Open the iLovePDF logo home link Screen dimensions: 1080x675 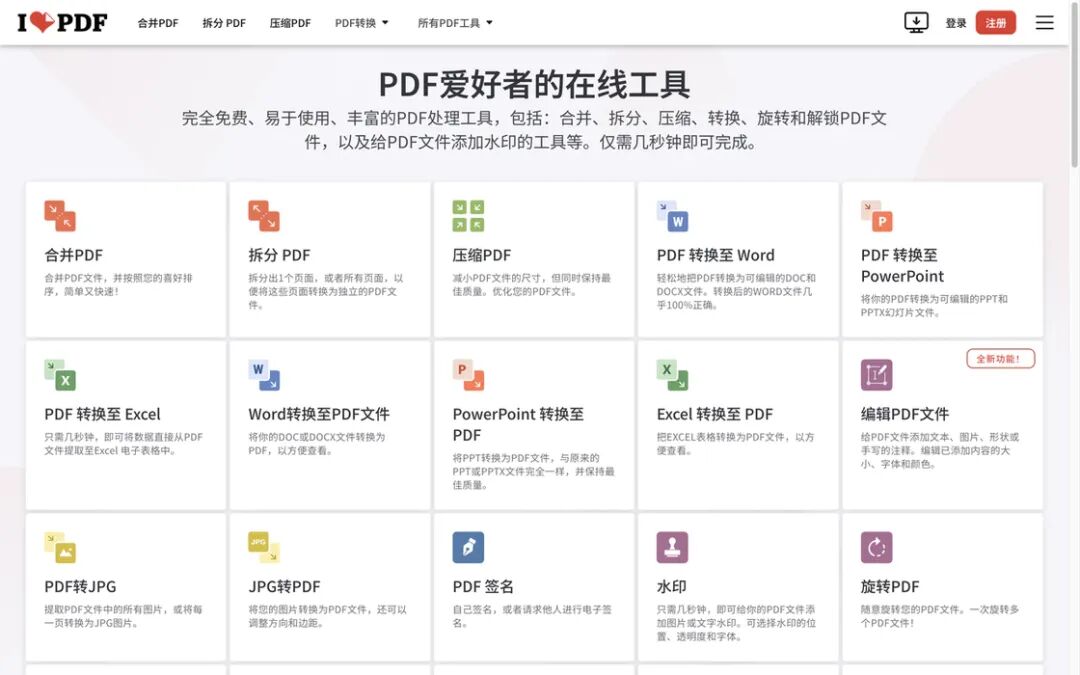click(x=63, y=23)
